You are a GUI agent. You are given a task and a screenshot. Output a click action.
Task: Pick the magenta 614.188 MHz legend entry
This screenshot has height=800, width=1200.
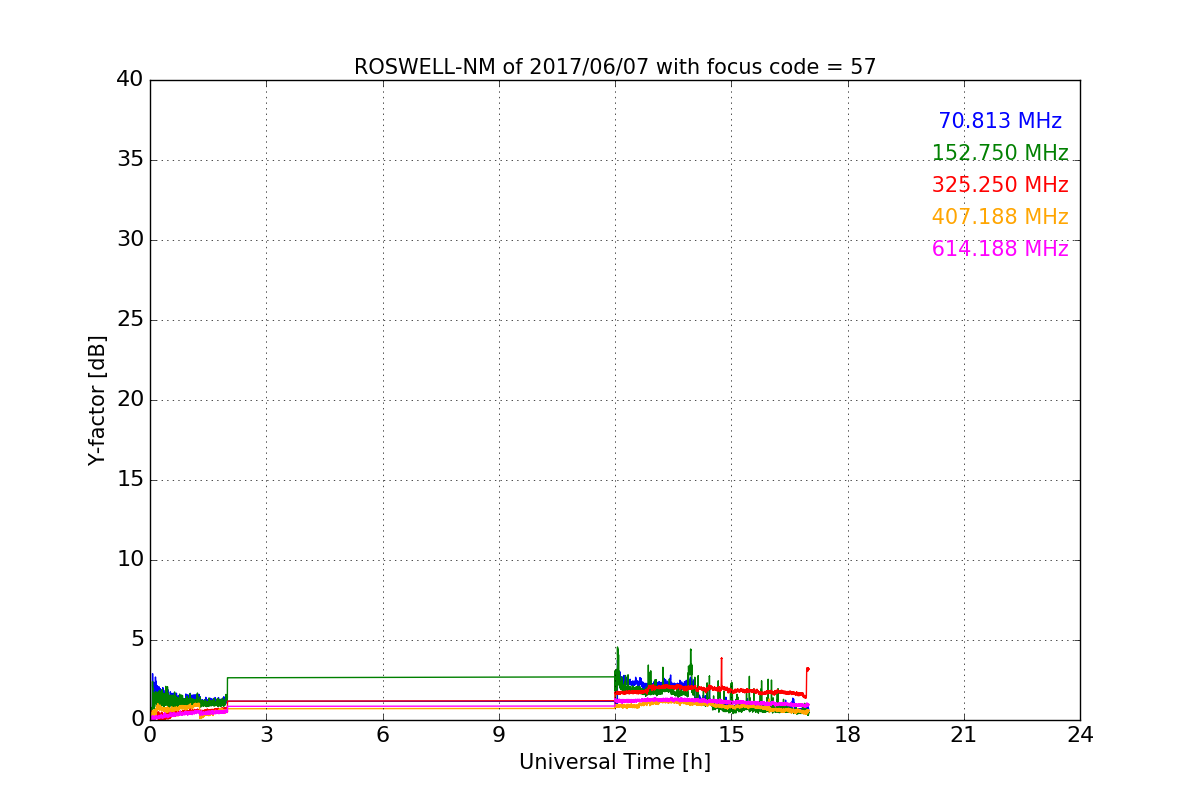point(999,249)
